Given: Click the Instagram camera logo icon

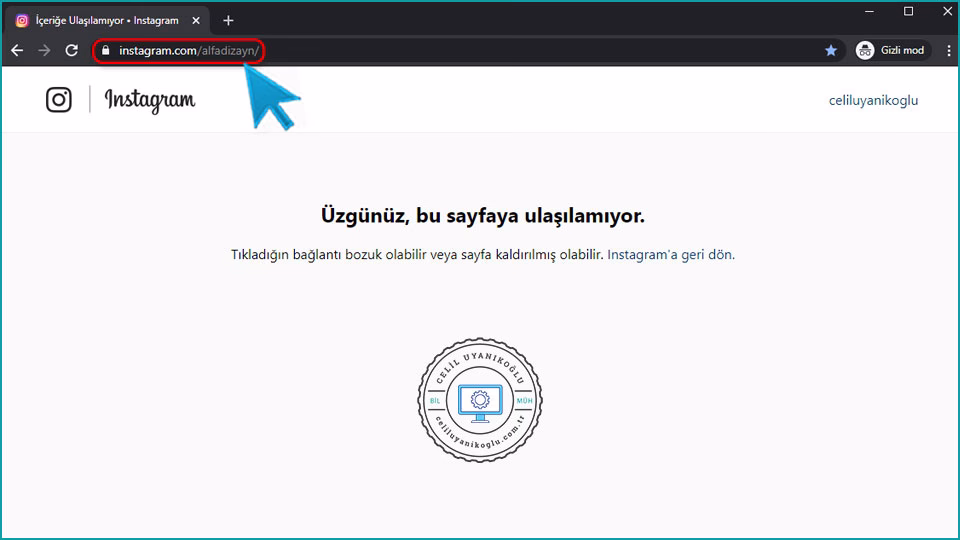Looking at the screenshot, I should (x=59, y=99).
